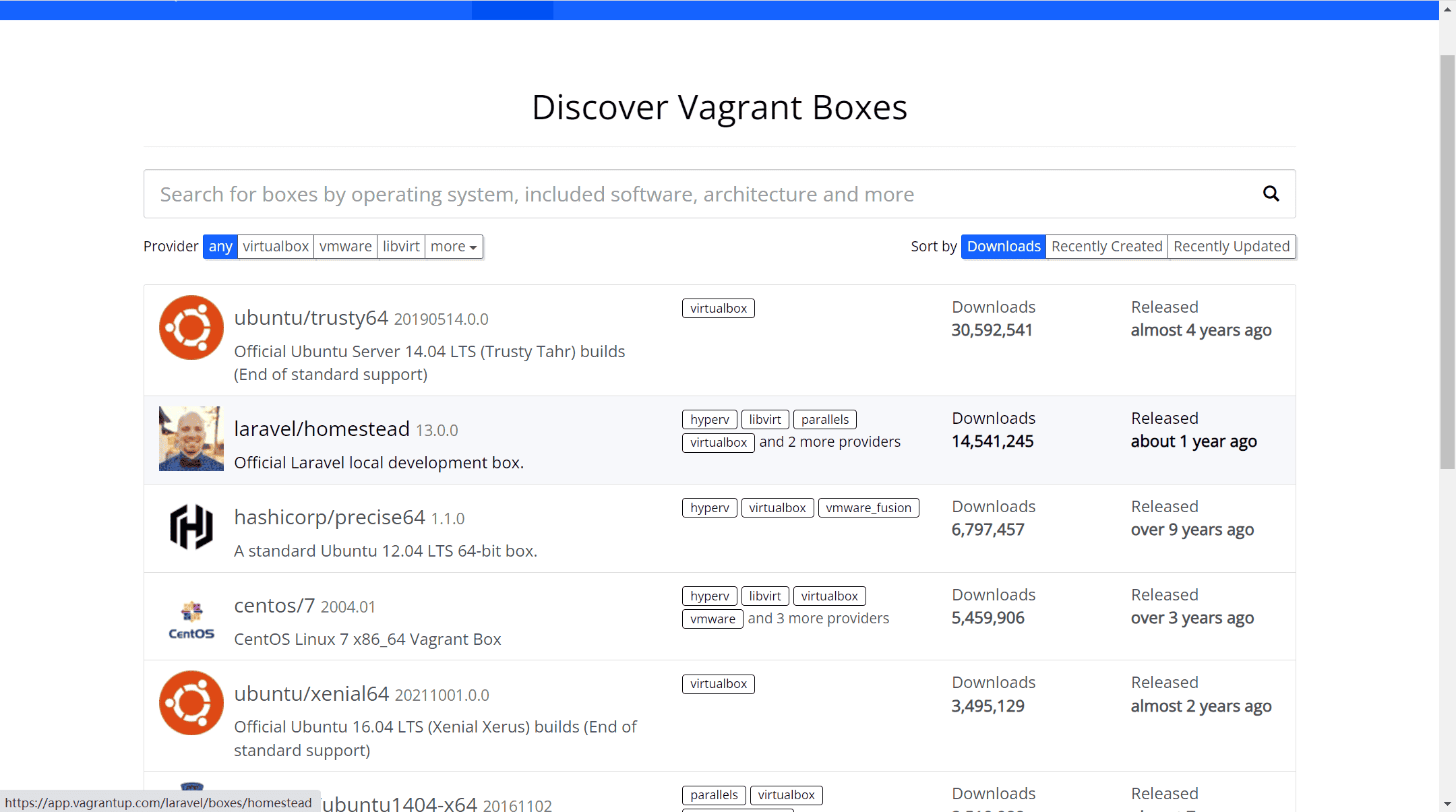Click the Official Laravel local development box description
The image size is (1456, 812).
(379, 463)
